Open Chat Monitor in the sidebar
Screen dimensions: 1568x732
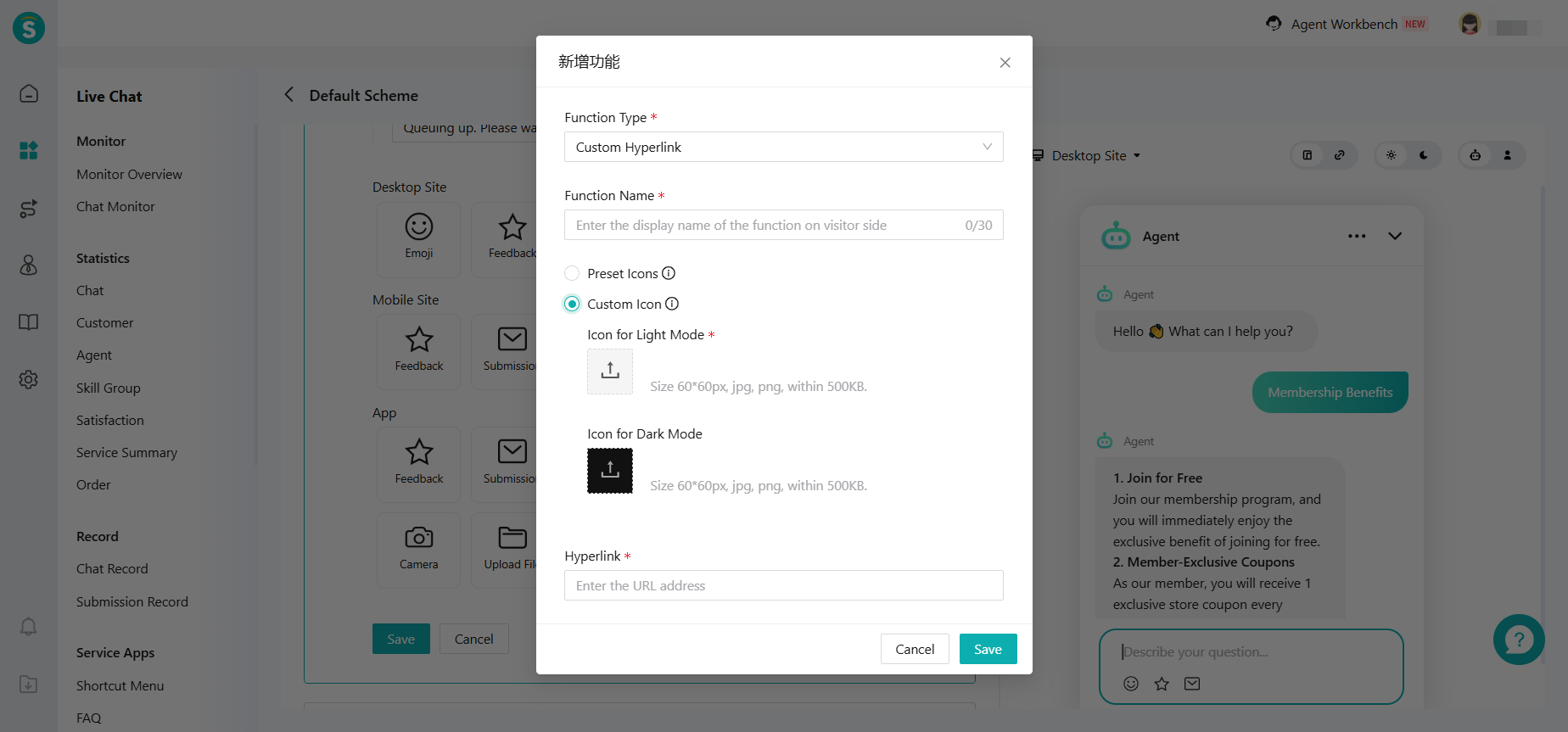tap(115, 206)
